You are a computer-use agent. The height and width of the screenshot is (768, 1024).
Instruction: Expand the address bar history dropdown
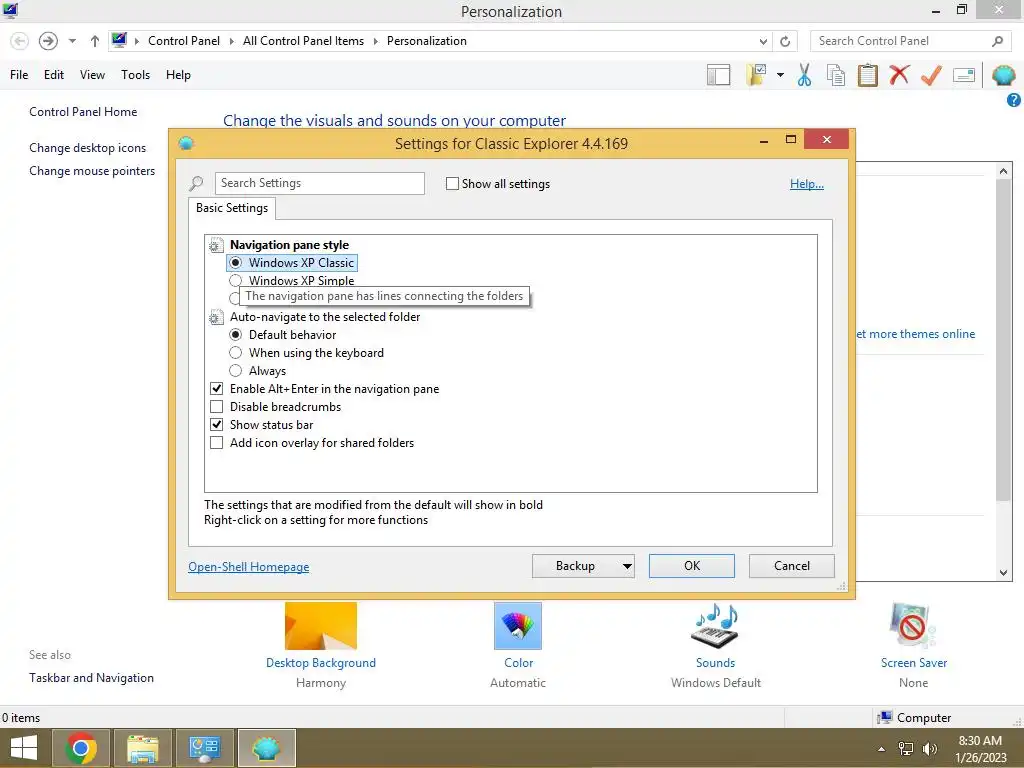tap(763, 41)
